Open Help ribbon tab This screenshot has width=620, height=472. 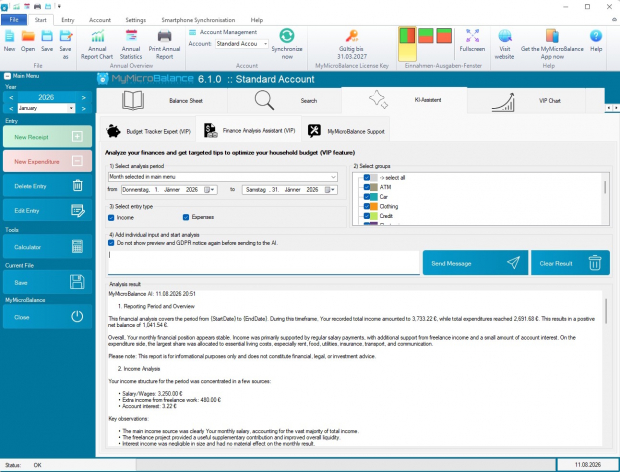(x=257, y=20)
